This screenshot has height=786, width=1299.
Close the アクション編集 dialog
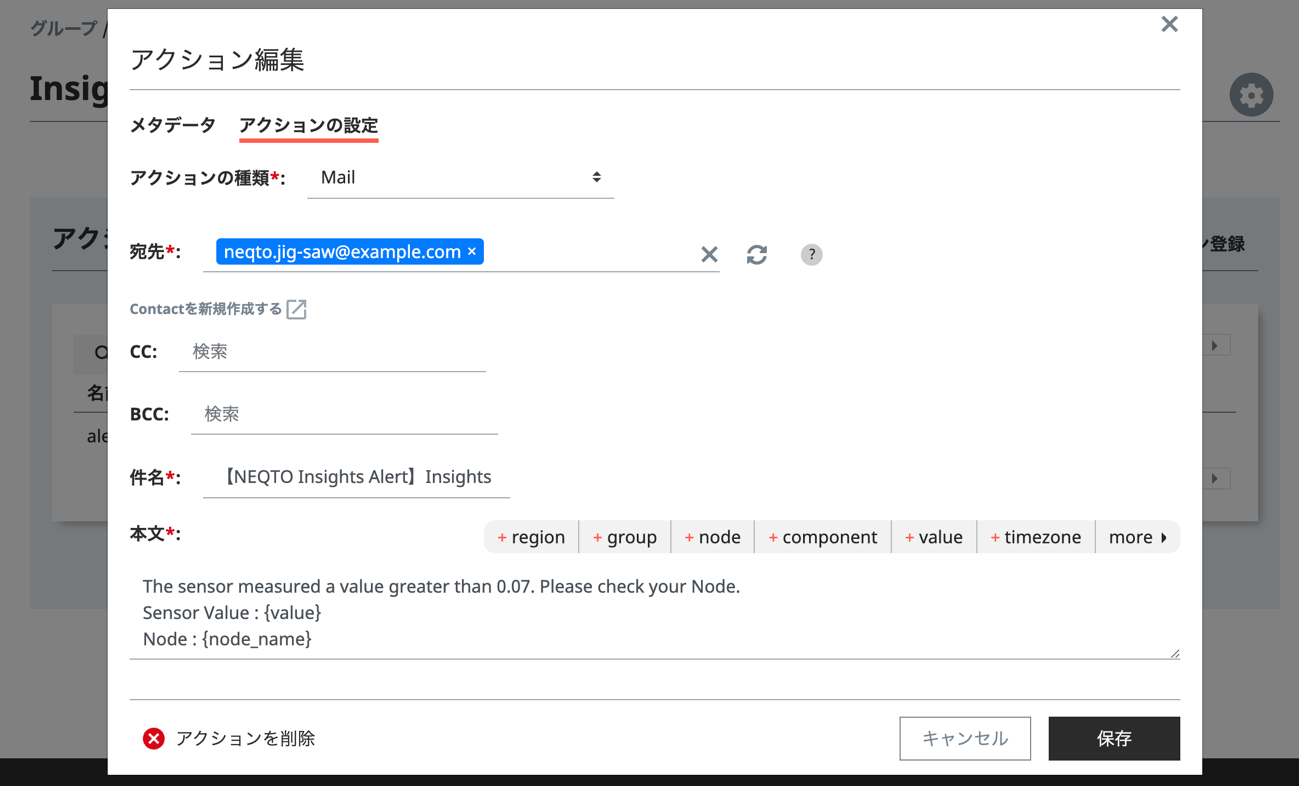point(1169,24)
